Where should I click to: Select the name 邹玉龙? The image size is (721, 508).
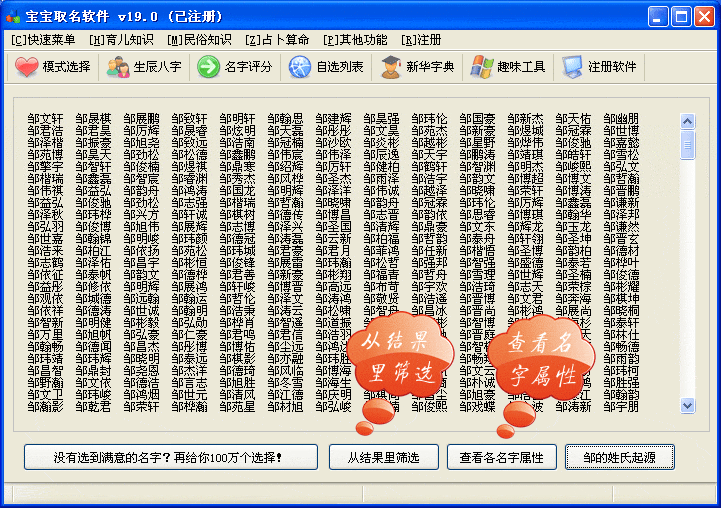tap(573, 227)
